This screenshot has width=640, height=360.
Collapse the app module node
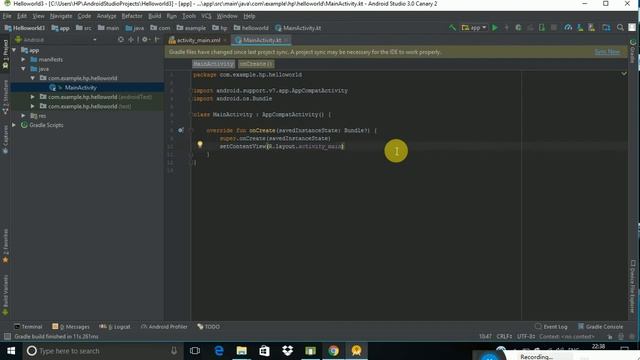click(15, 50)
